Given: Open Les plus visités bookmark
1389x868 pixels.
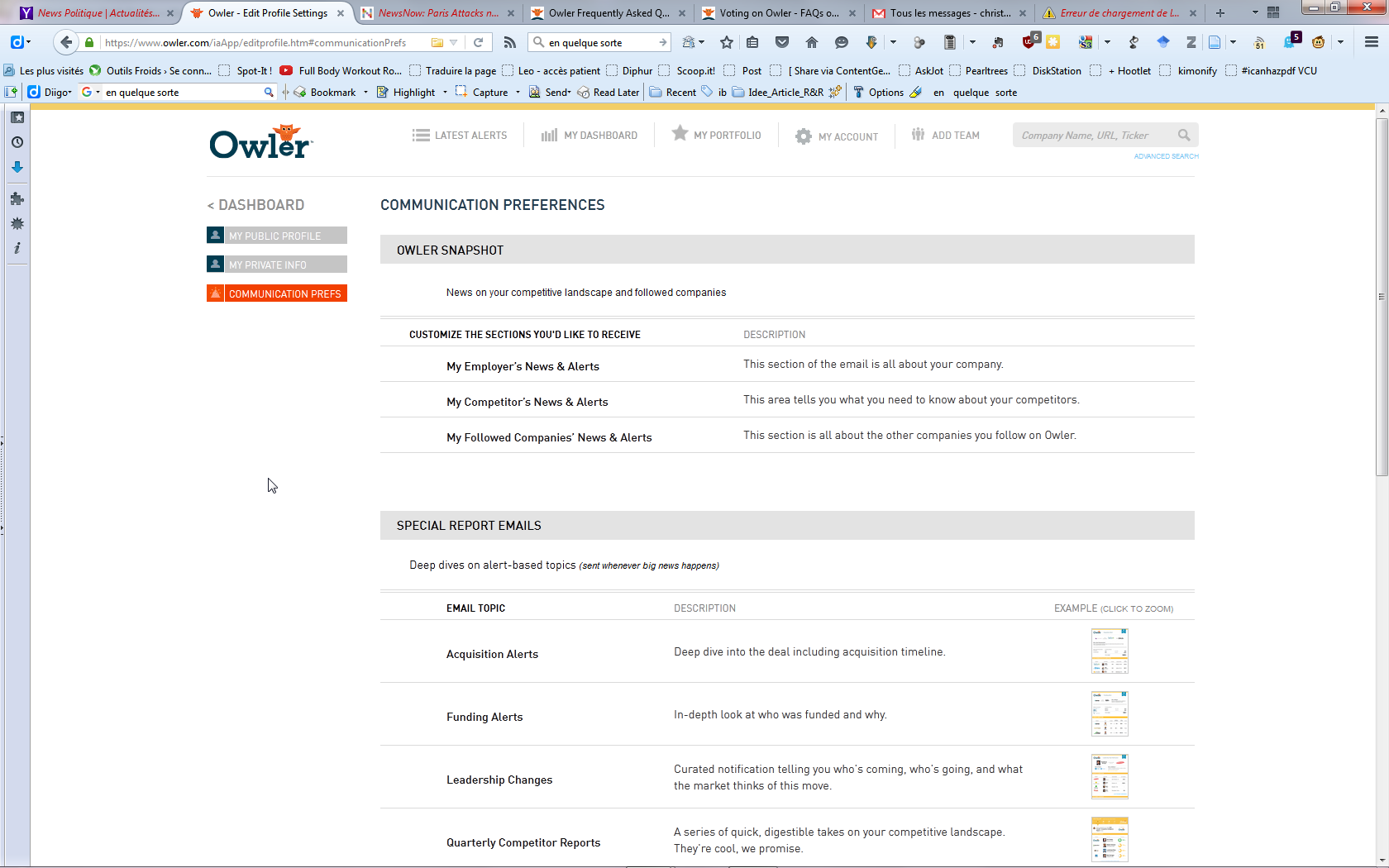Looking at the screenshot, I should point(44,70).
